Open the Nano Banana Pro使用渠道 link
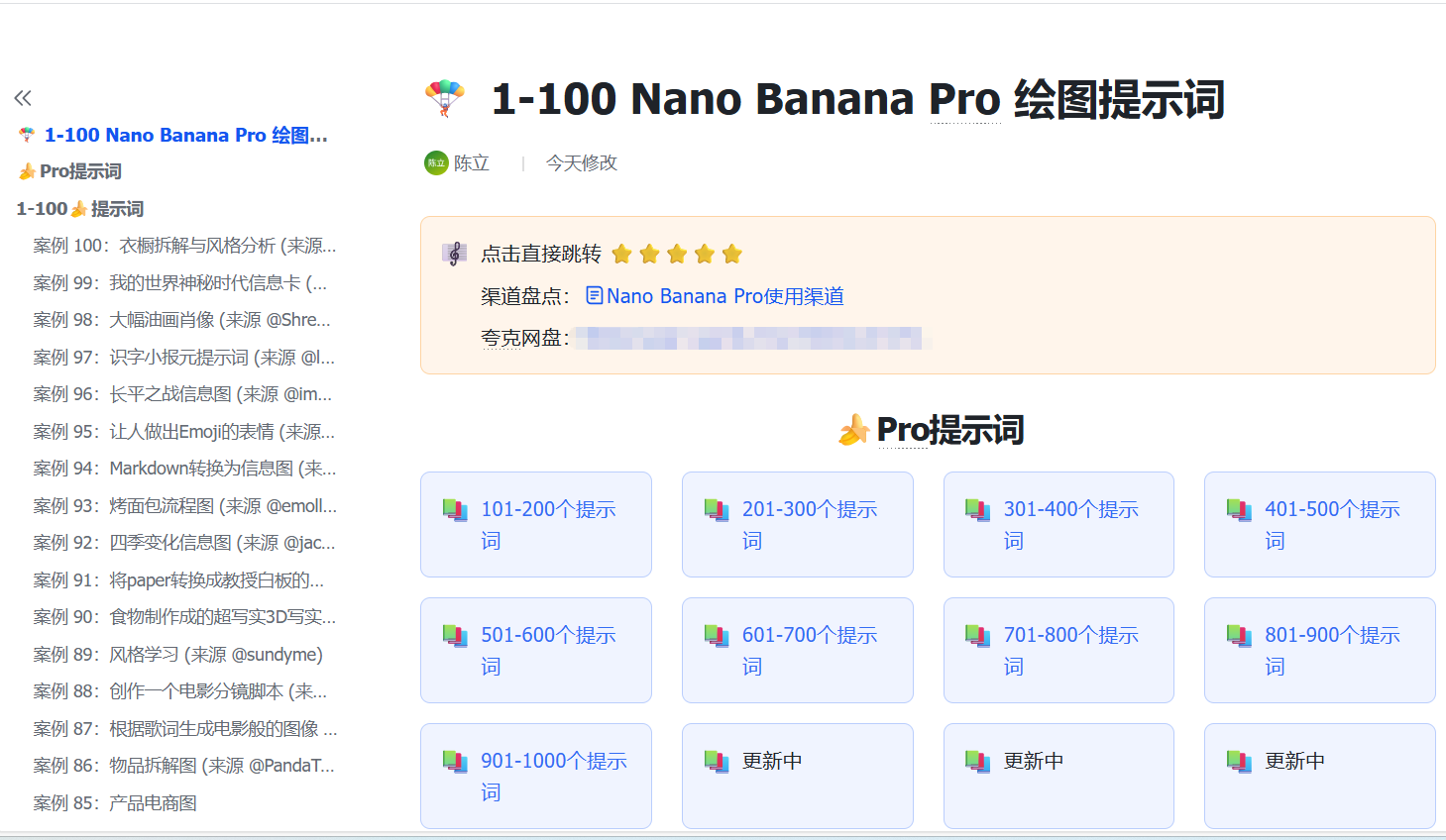 (x=724, y=296)
